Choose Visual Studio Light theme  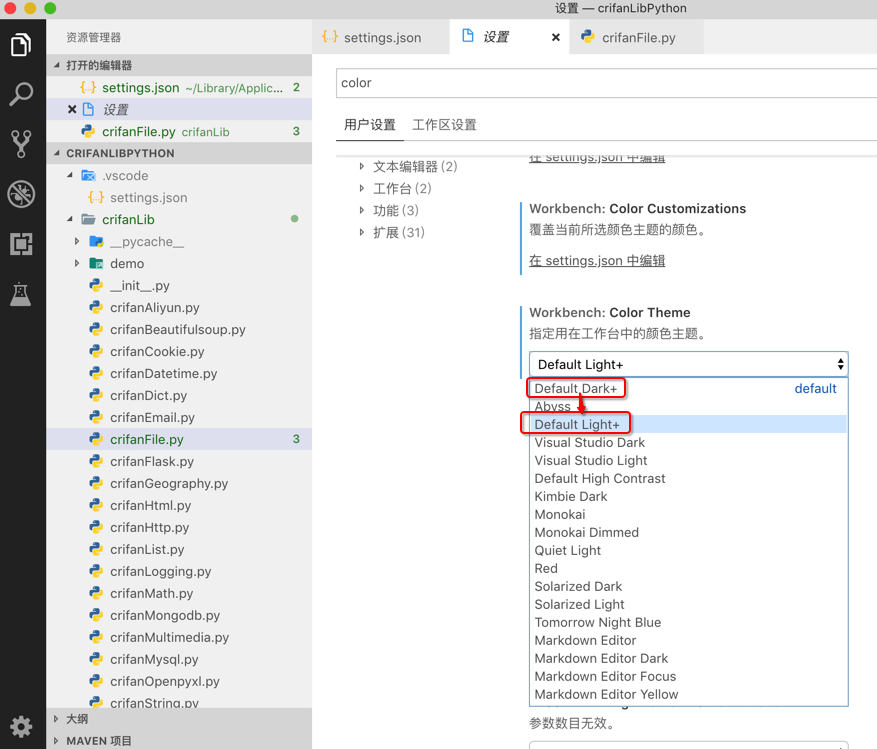pyautogui.click(x=689, y=460)
